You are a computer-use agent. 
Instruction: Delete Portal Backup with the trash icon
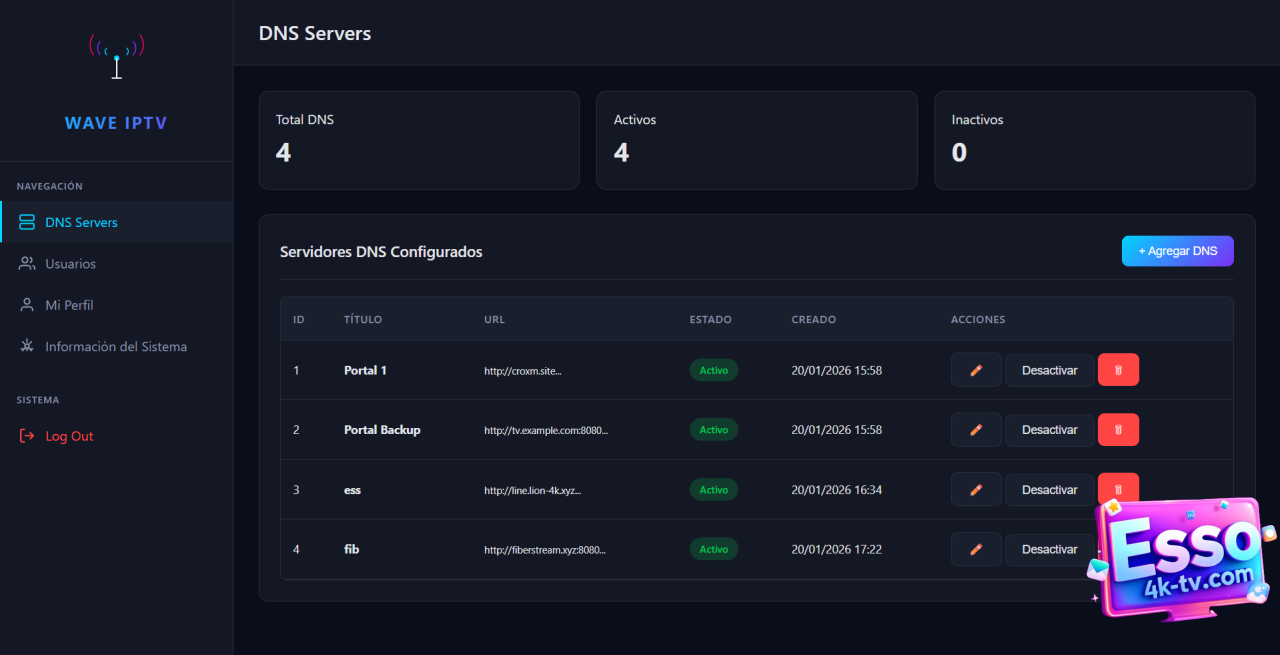pos(1118,430)
